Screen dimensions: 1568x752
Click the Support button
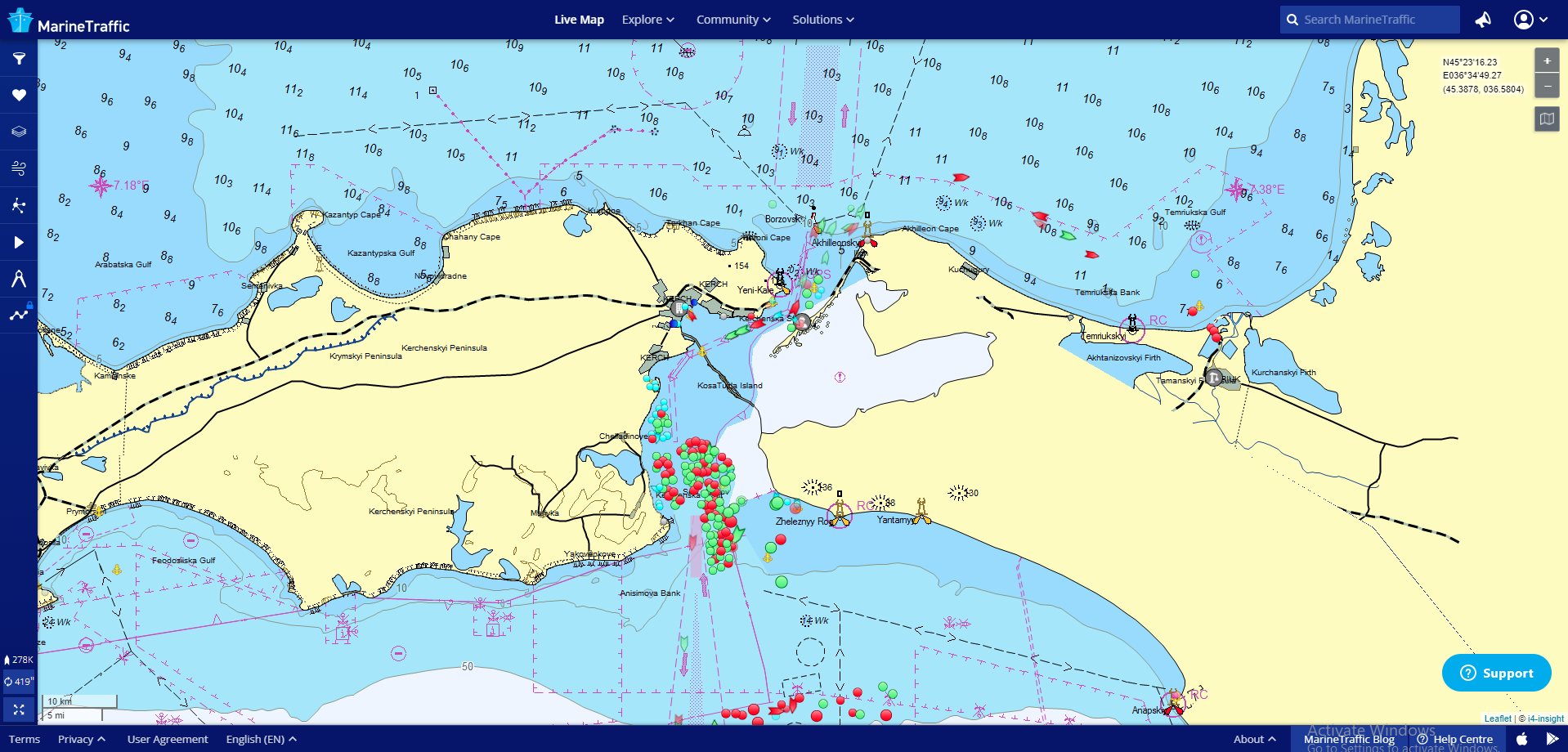[1496, 673]
